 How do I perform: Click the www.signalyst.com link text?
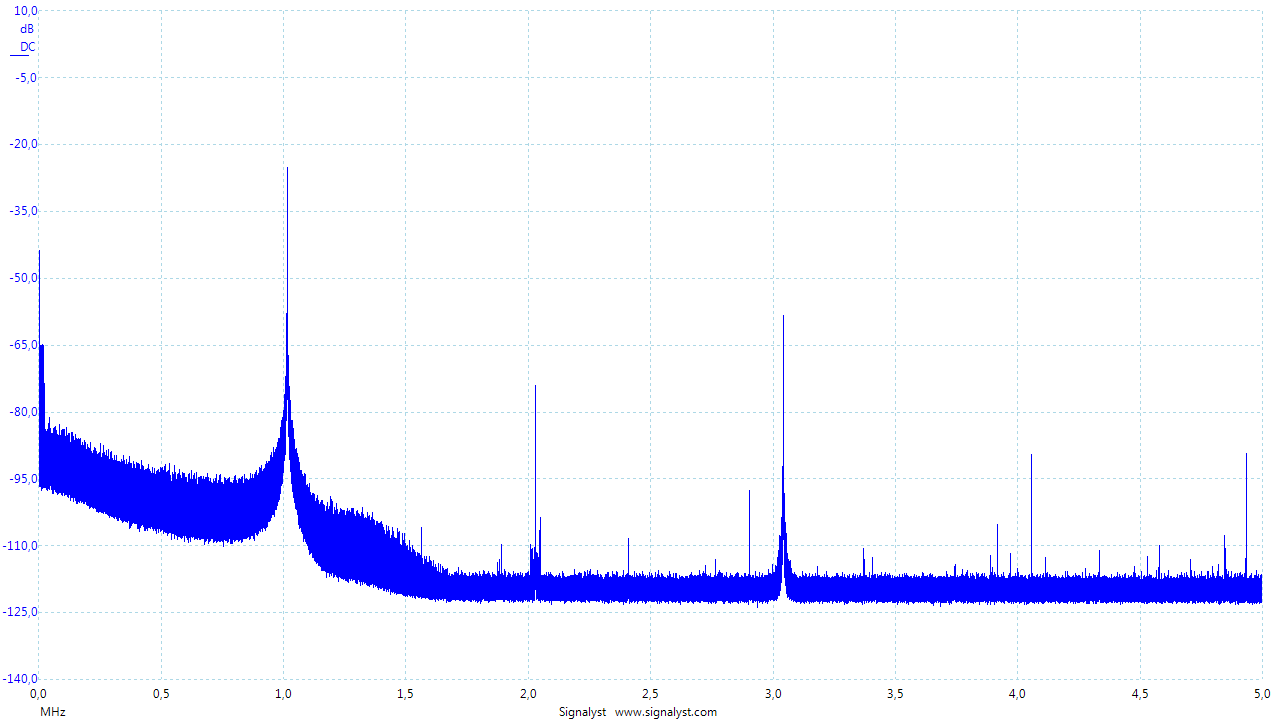(x=665, y=712)
